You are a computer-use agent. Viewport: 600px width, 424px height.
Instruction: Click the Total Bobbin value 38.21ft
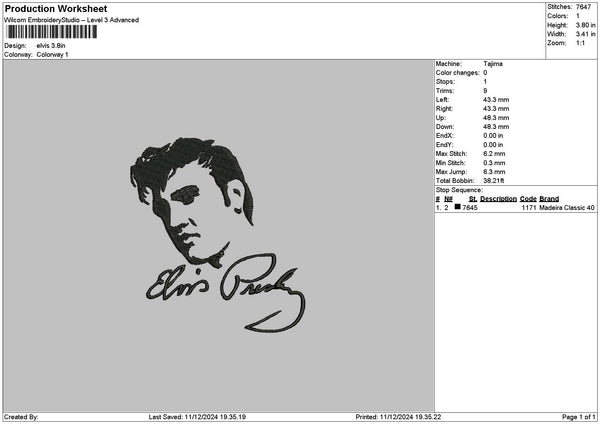point(494,181)
